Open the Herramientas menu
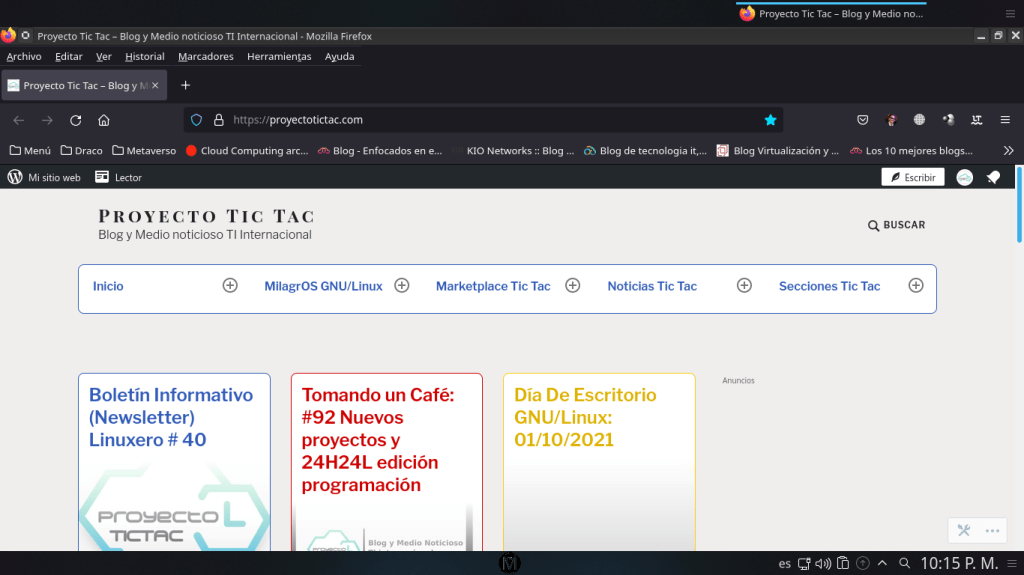This screenshot has height=575, width=1024. (279, 57)
